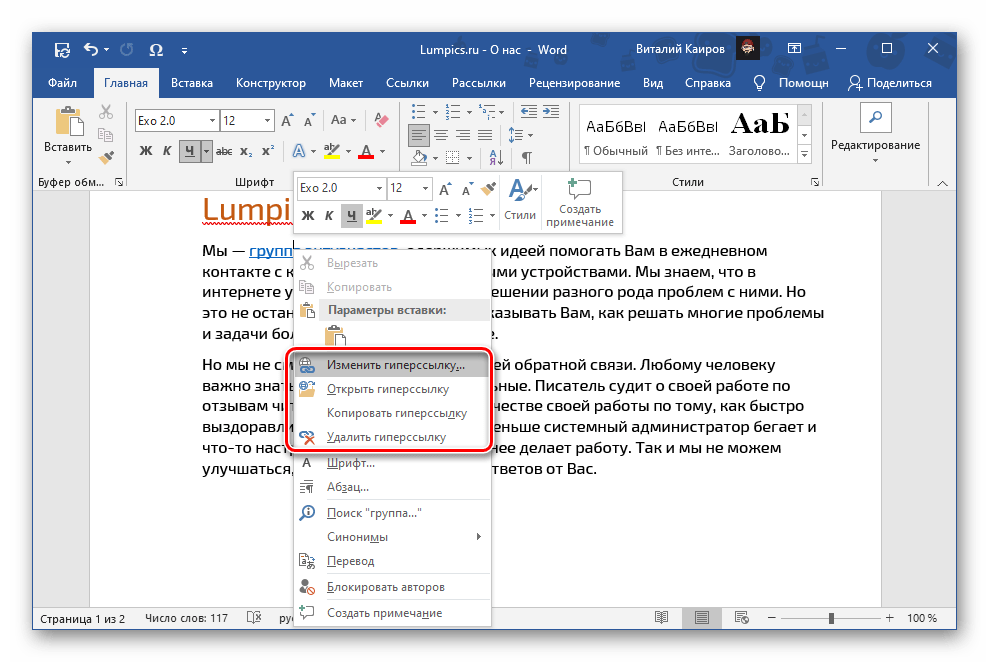
Task: Select 'Изменить гиперссылку...' from the context menu
Action: (395, 365)
